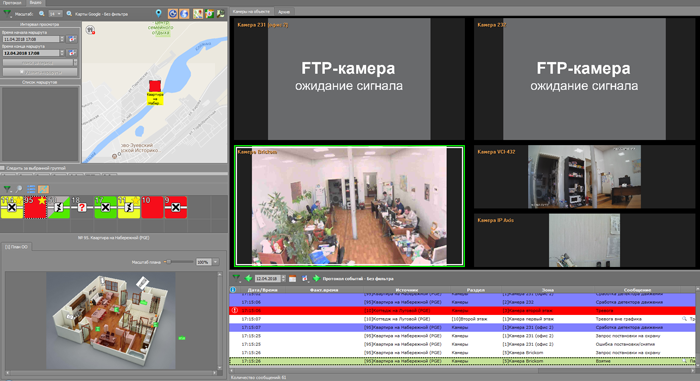The height and width of the screenshot is (381, 700).
Task: Click the blue map pin marker icon
Action: click(158, 13)
